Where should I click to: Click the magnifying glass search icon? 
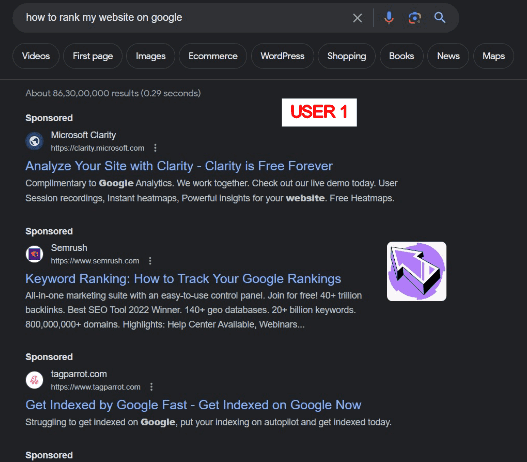point(440,17)
